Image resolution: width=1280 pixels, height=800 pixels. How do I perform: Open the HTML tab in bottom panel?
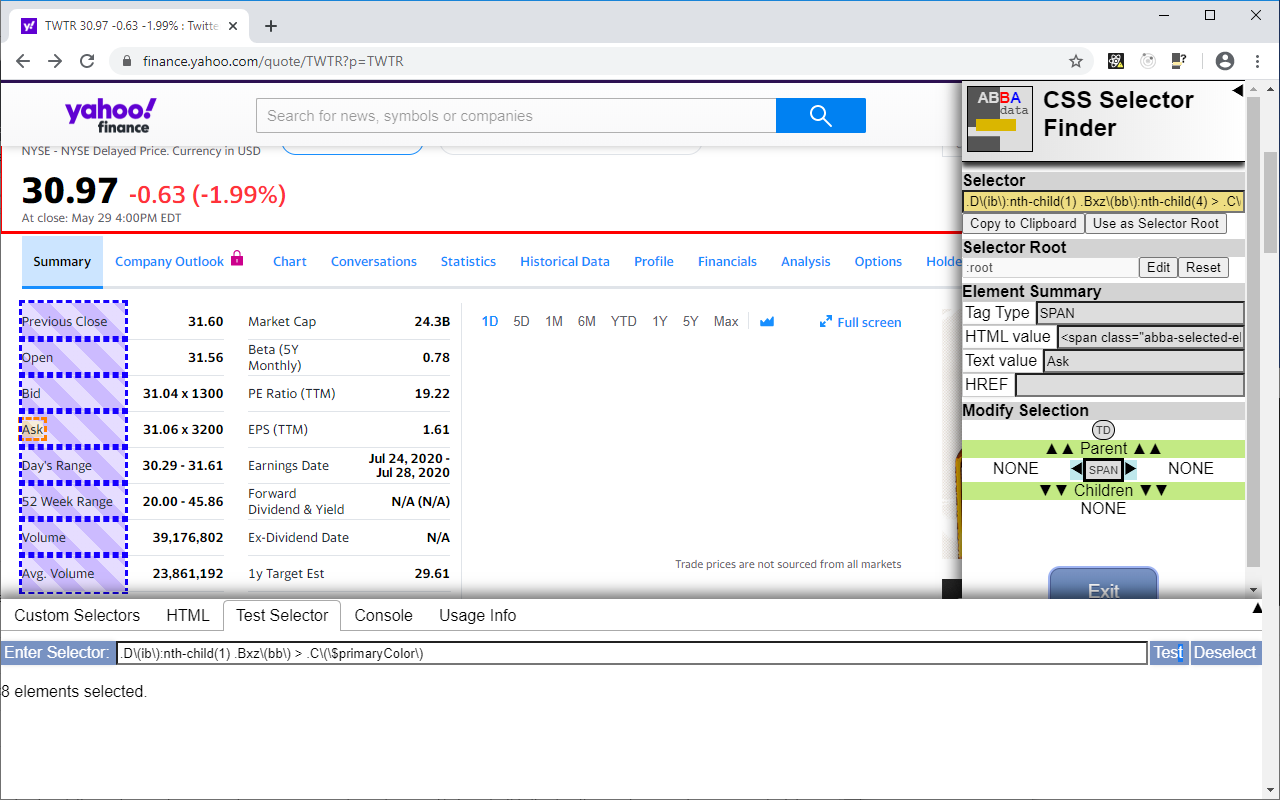[x=188, y=615]
